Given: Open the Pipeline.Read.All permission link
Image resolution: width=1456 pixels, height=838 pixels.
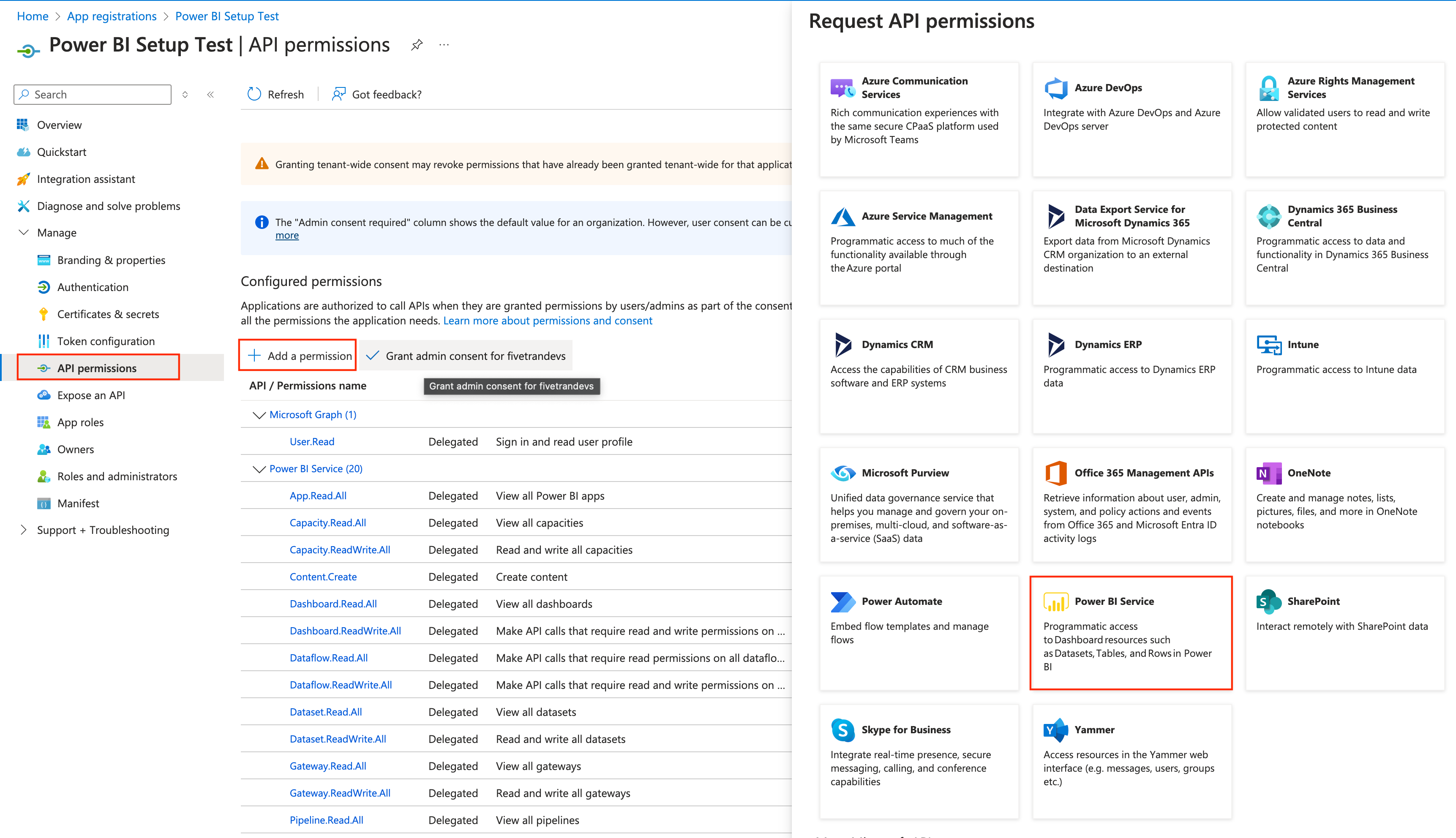Looking at the screenshot, I should pyautogui.click(x=327, y=821).
